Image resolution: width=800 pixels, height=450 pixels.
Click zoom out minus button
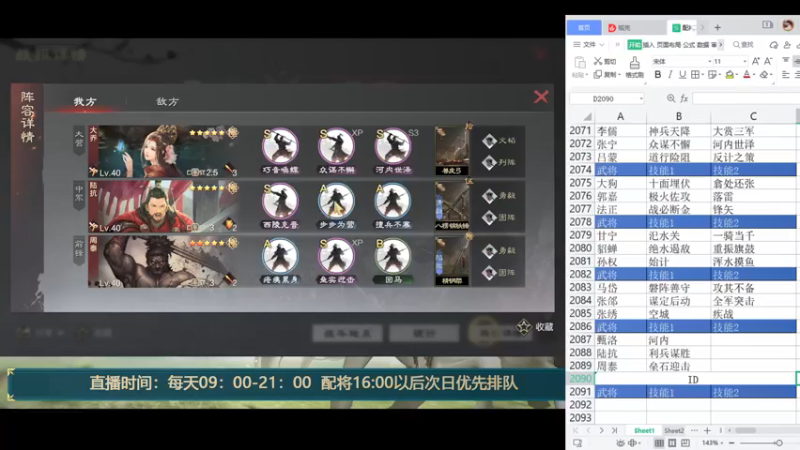click(x=732, y=443)
